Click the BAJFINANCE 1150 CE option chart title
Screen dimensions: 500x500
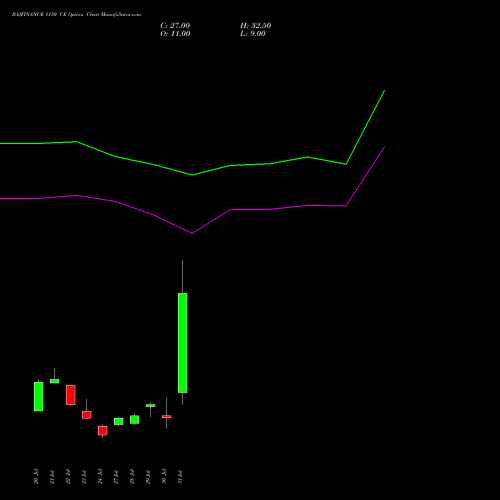point(76,15)
